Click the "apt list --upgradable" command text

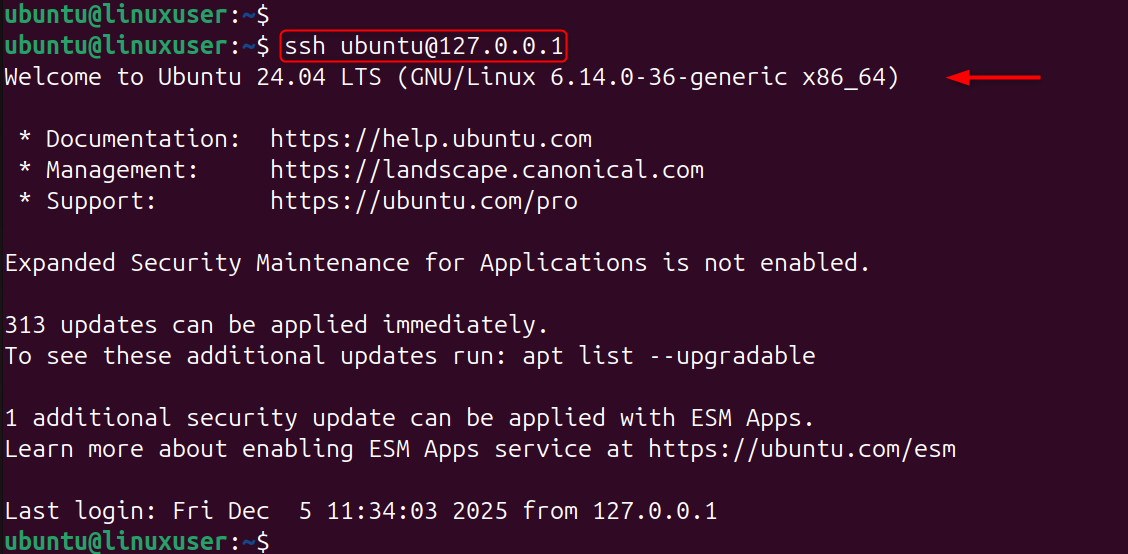669,356
